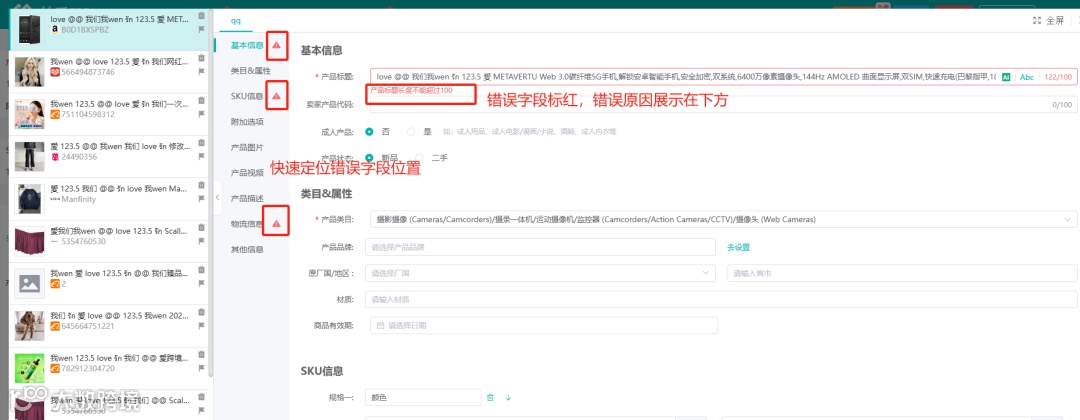Select the thumbnail of product 566494873746
1080x420 pixels.
(30, 72)
